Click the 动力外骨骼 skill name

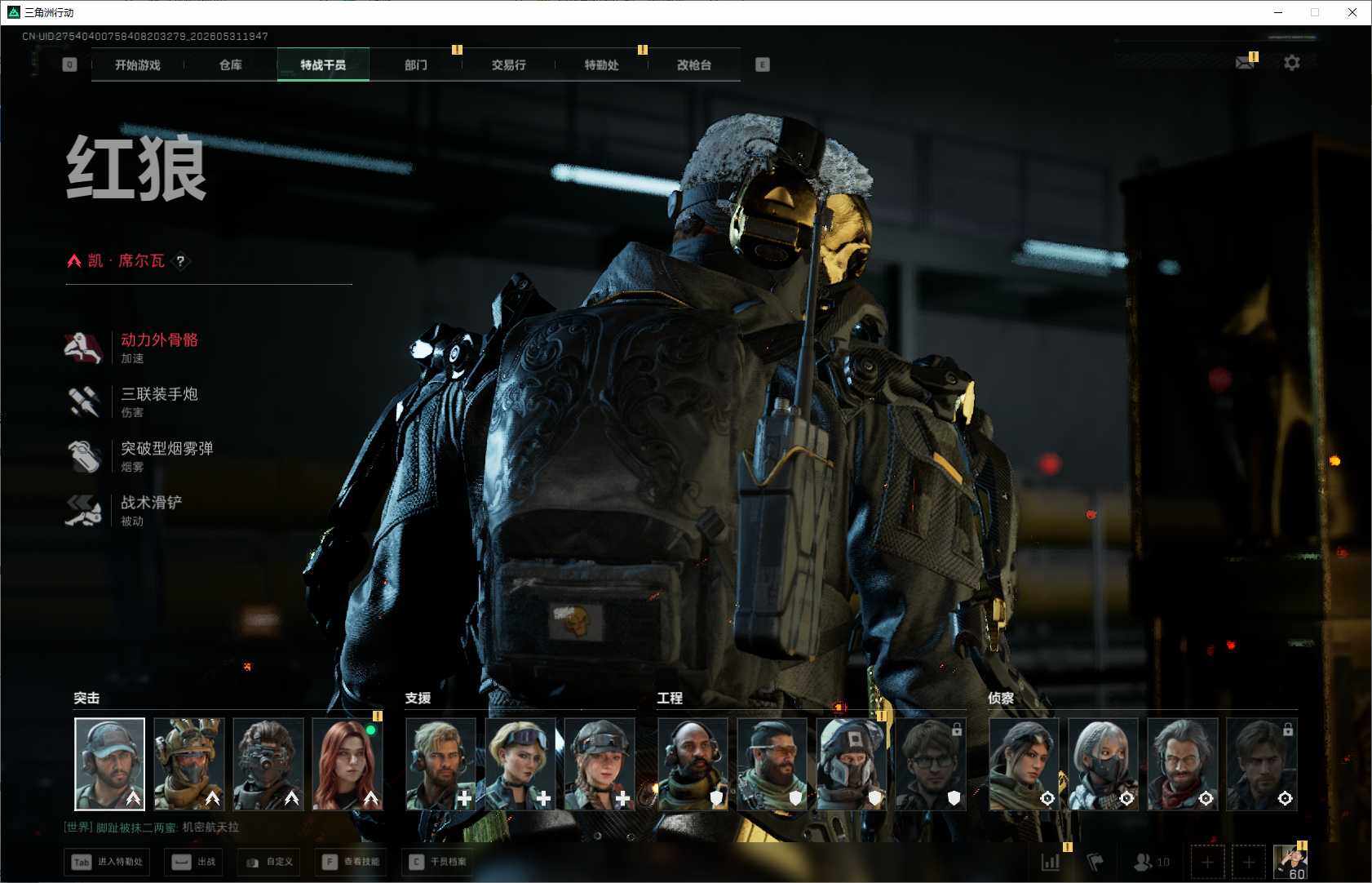pos(160,339)
